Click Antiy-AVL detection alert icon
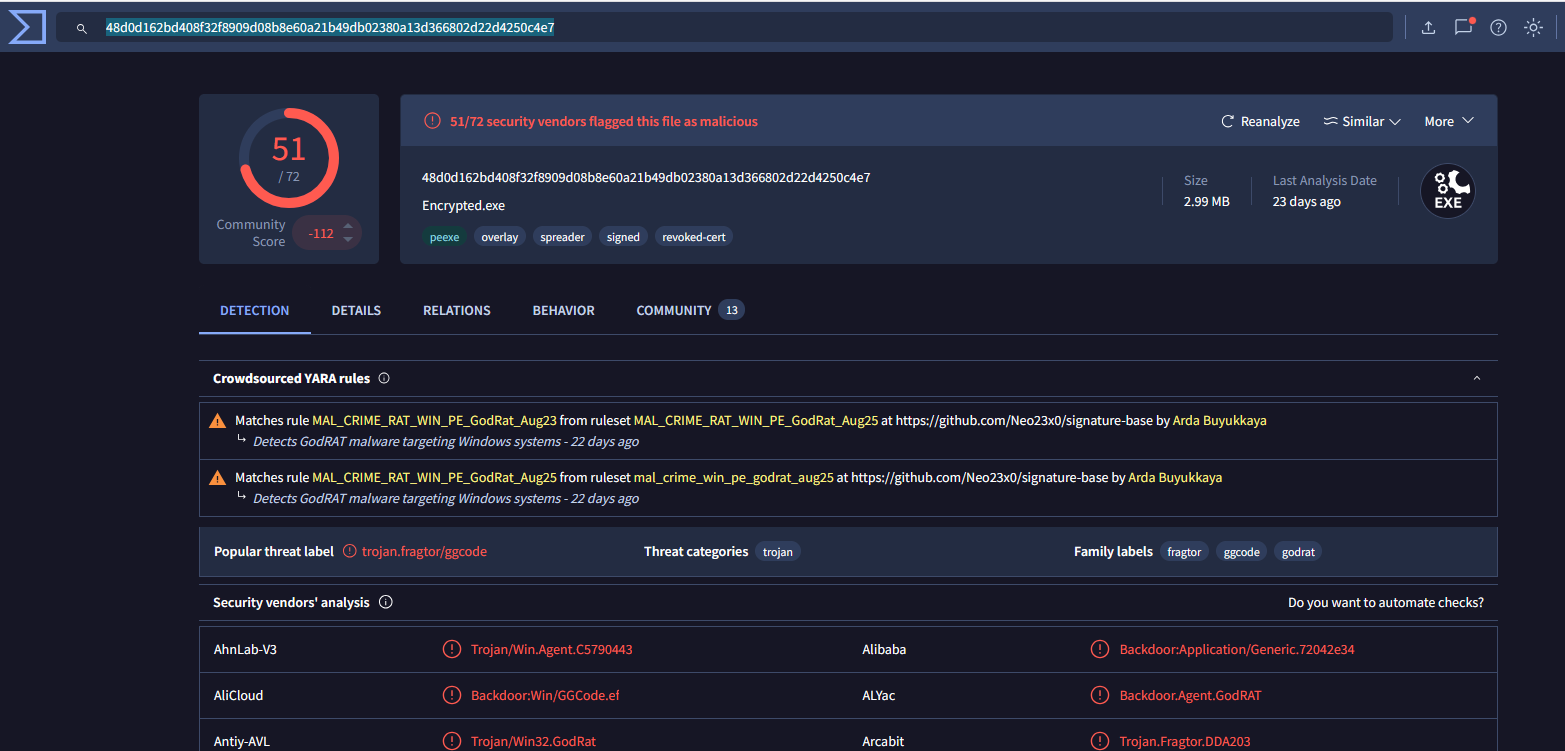 tap(451, 741)
